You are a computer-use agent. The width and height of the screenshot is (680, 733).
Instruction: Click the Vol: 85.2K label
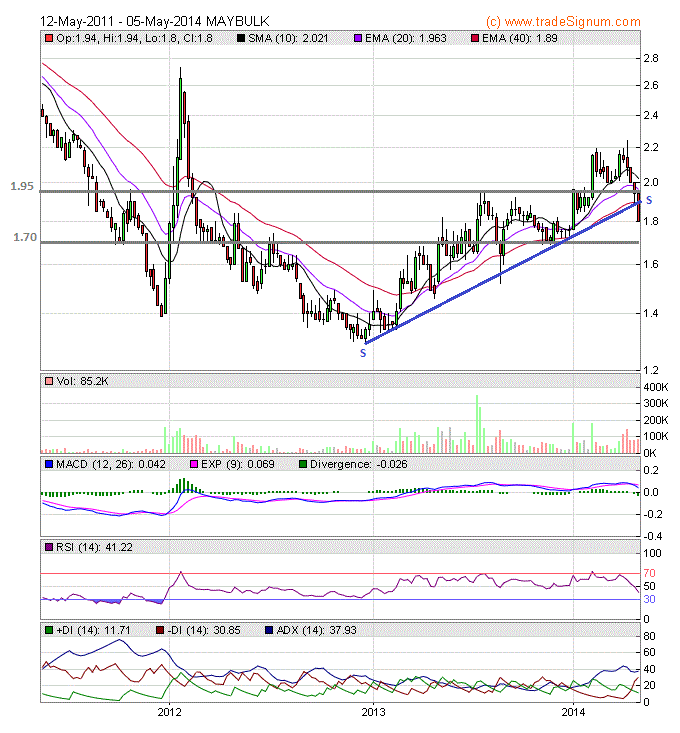[x=82, y=381]
